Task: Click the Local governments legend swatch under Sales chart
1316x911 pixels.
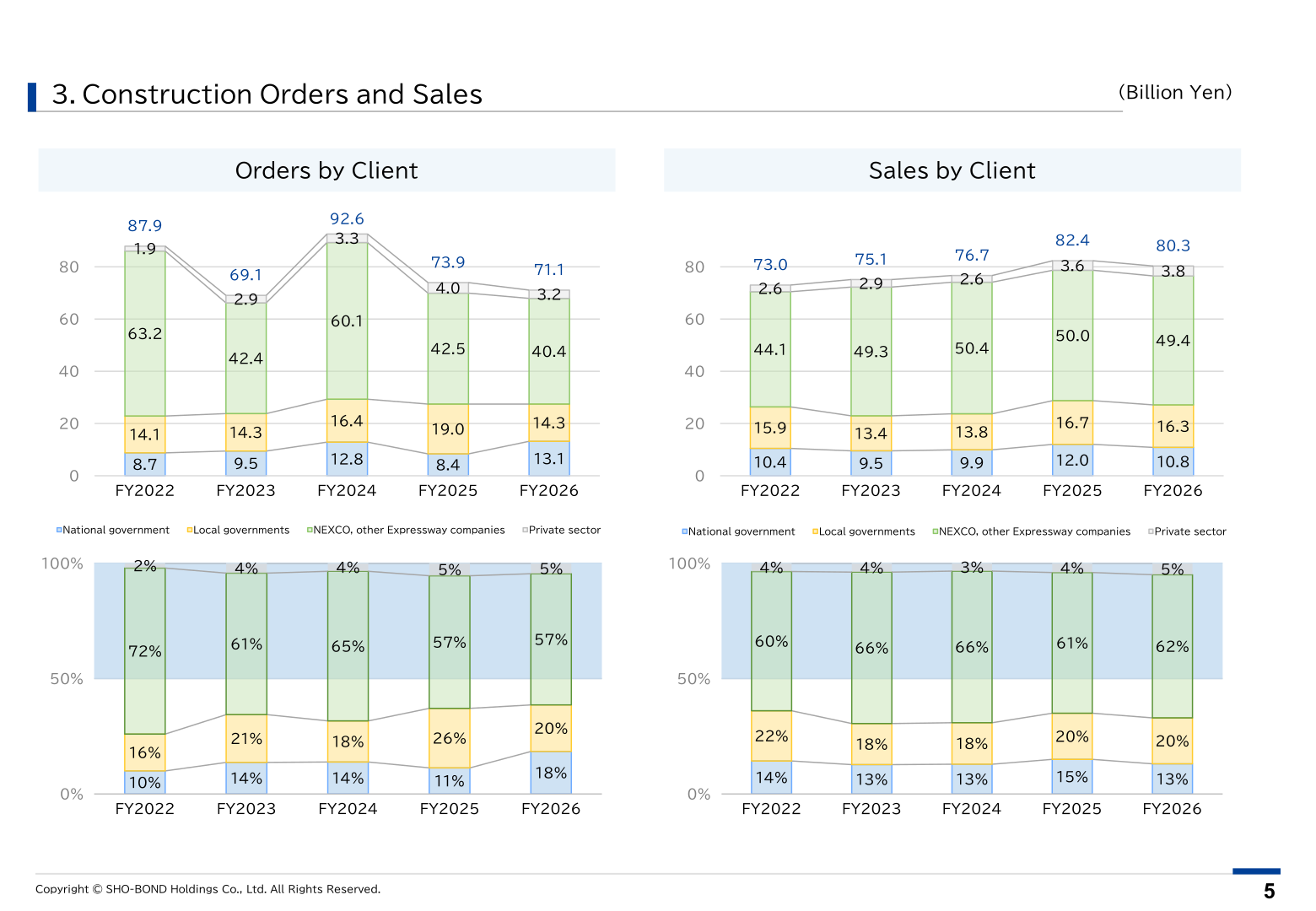Action: (816, 532)
